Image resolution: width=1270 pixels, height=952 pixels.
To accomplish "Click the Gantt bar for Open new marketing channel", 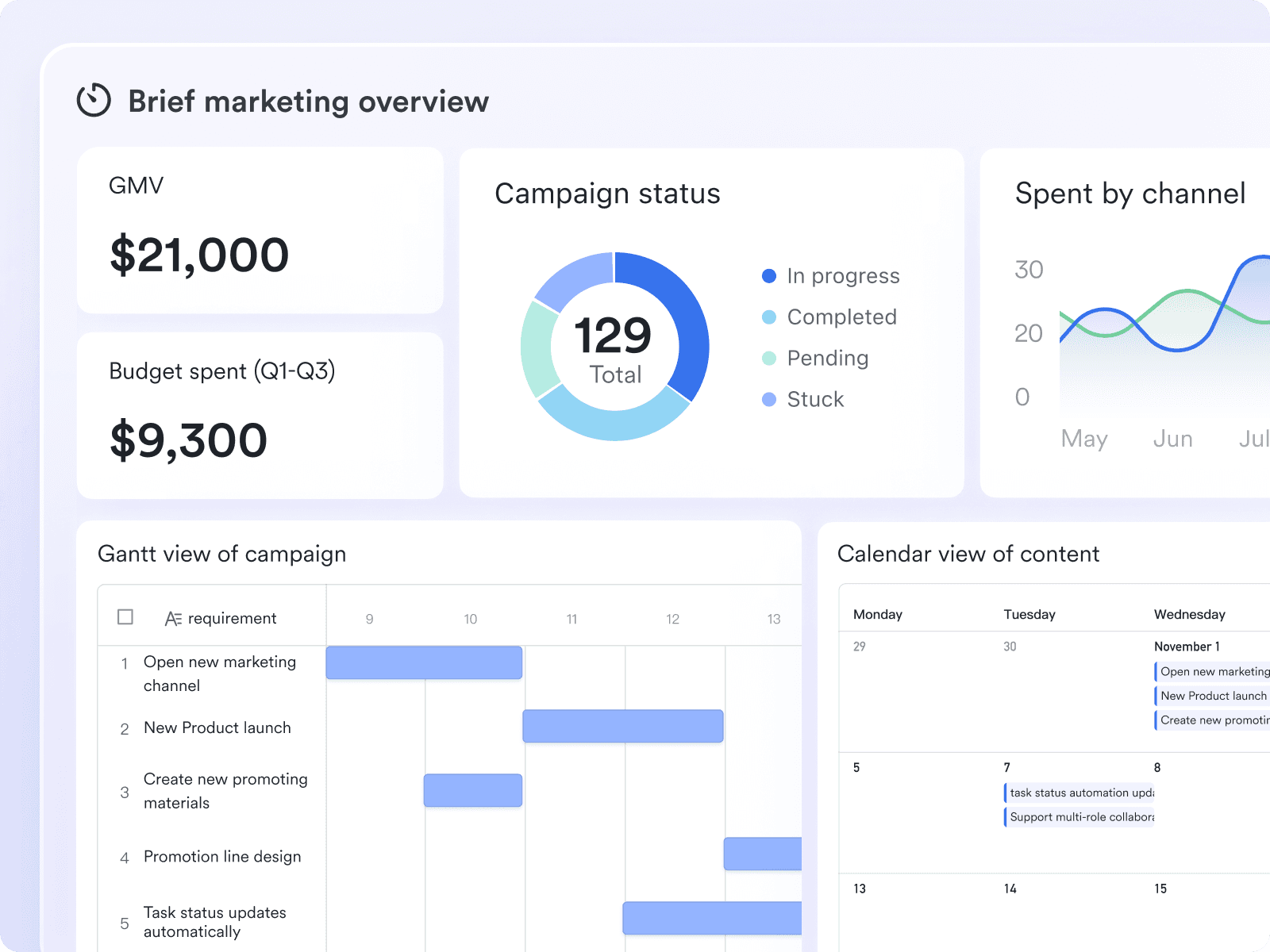I will [x=424, y=662].
